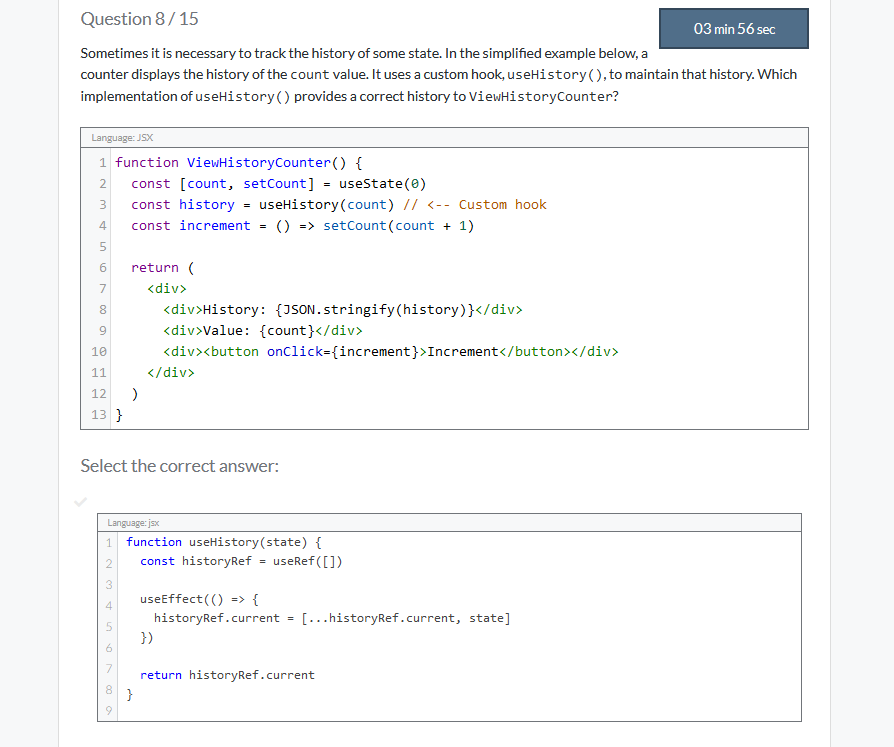Click the 'const increment' code line
Screen dimensions: 894x747
(302, 226)
